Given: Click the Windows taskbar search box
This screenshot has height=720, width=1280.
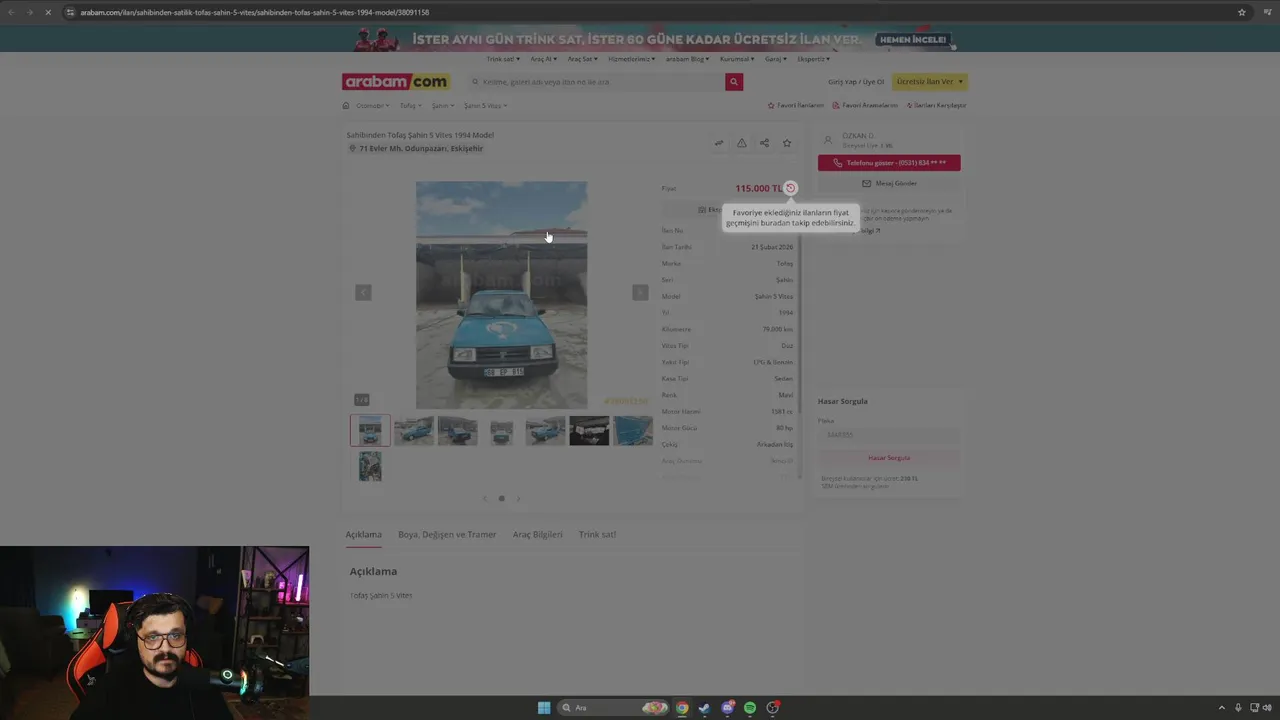Looking at the screenshot, I should [x=613, y=708].
